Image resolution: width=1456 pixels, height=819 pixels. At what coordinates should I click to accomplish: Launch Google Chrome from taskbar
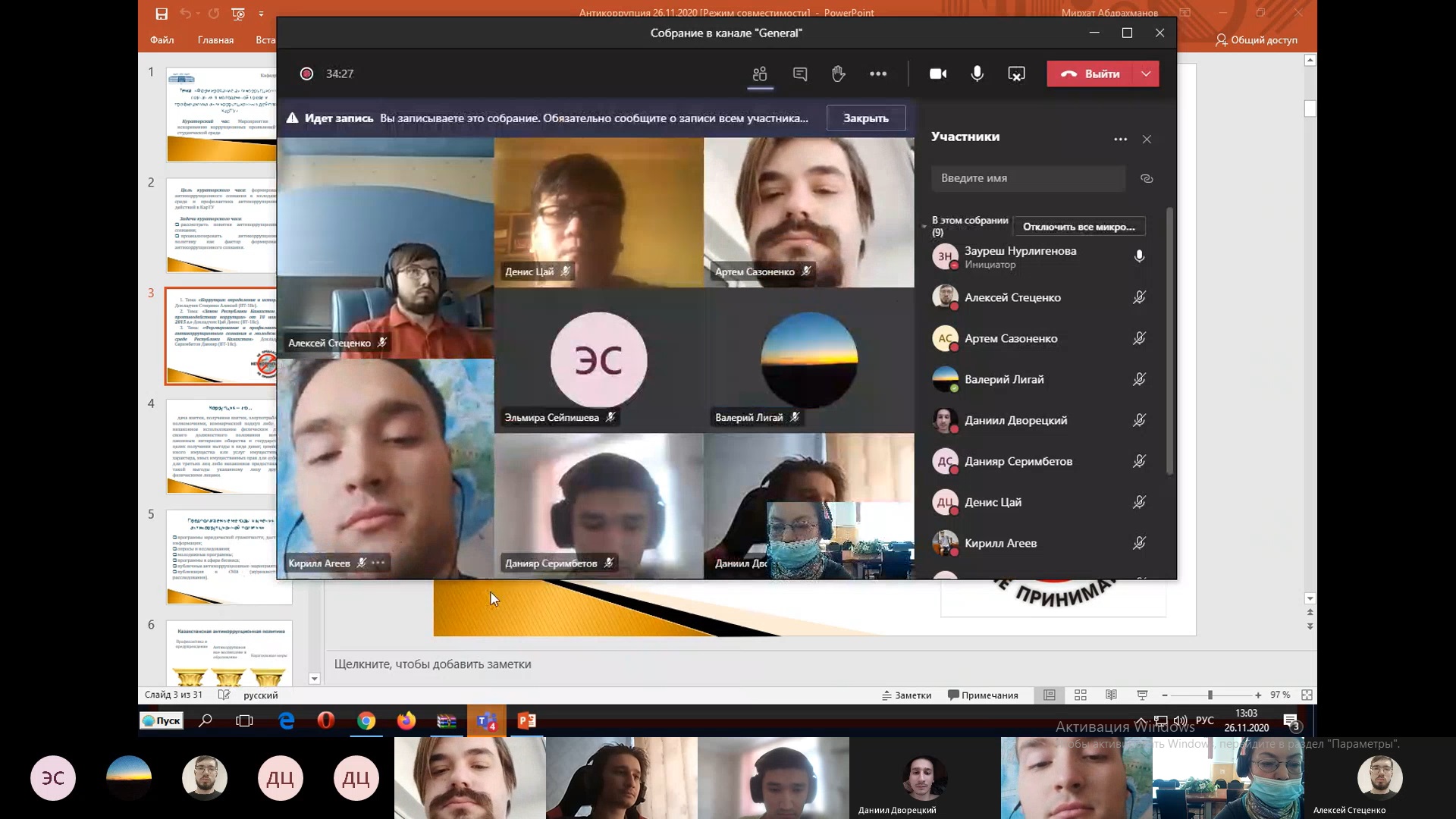366,720
